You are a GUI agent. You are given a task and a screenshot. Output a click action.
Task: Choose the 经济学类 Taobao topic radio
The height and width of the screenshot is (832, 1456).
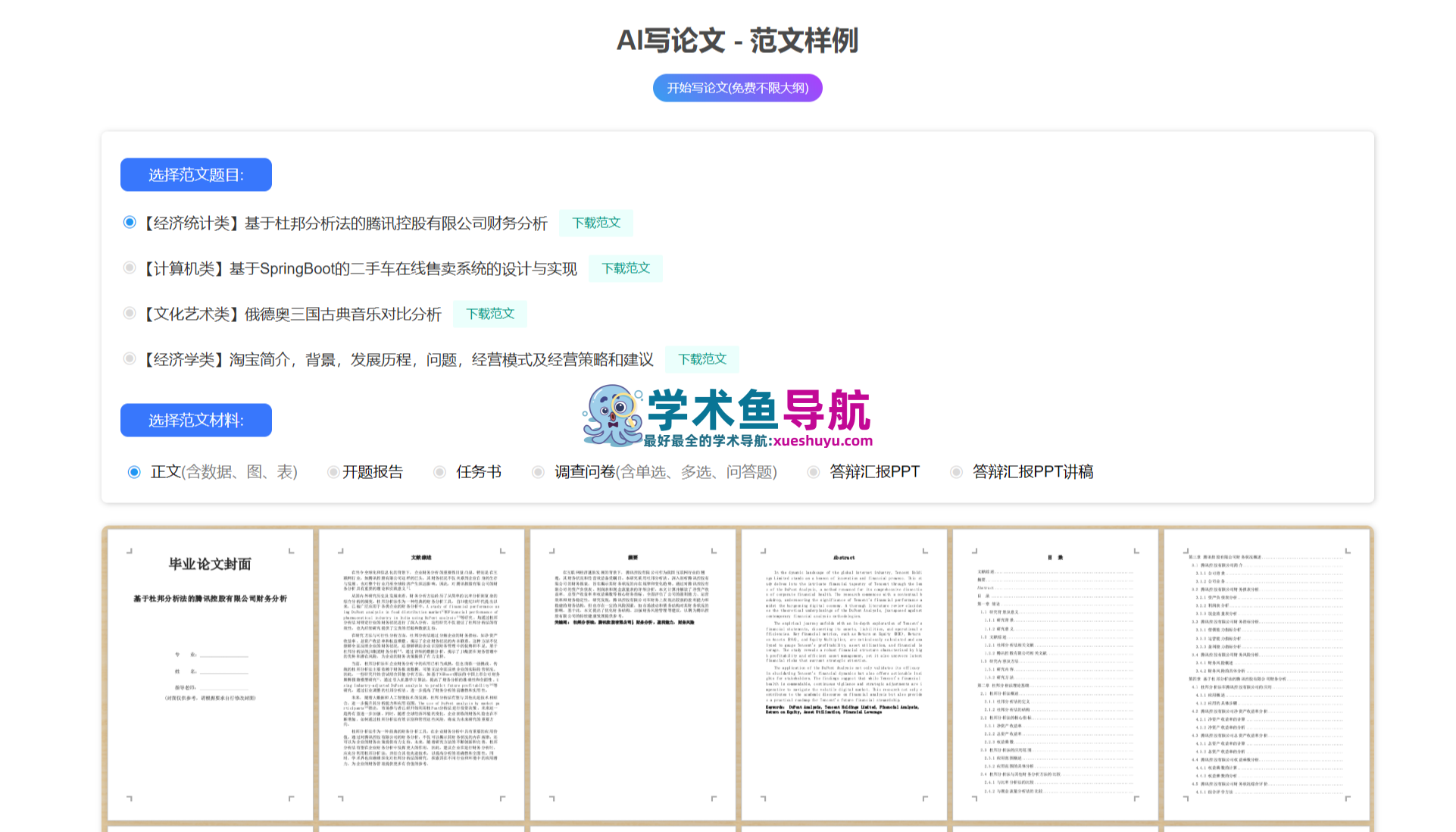(130, 358)
